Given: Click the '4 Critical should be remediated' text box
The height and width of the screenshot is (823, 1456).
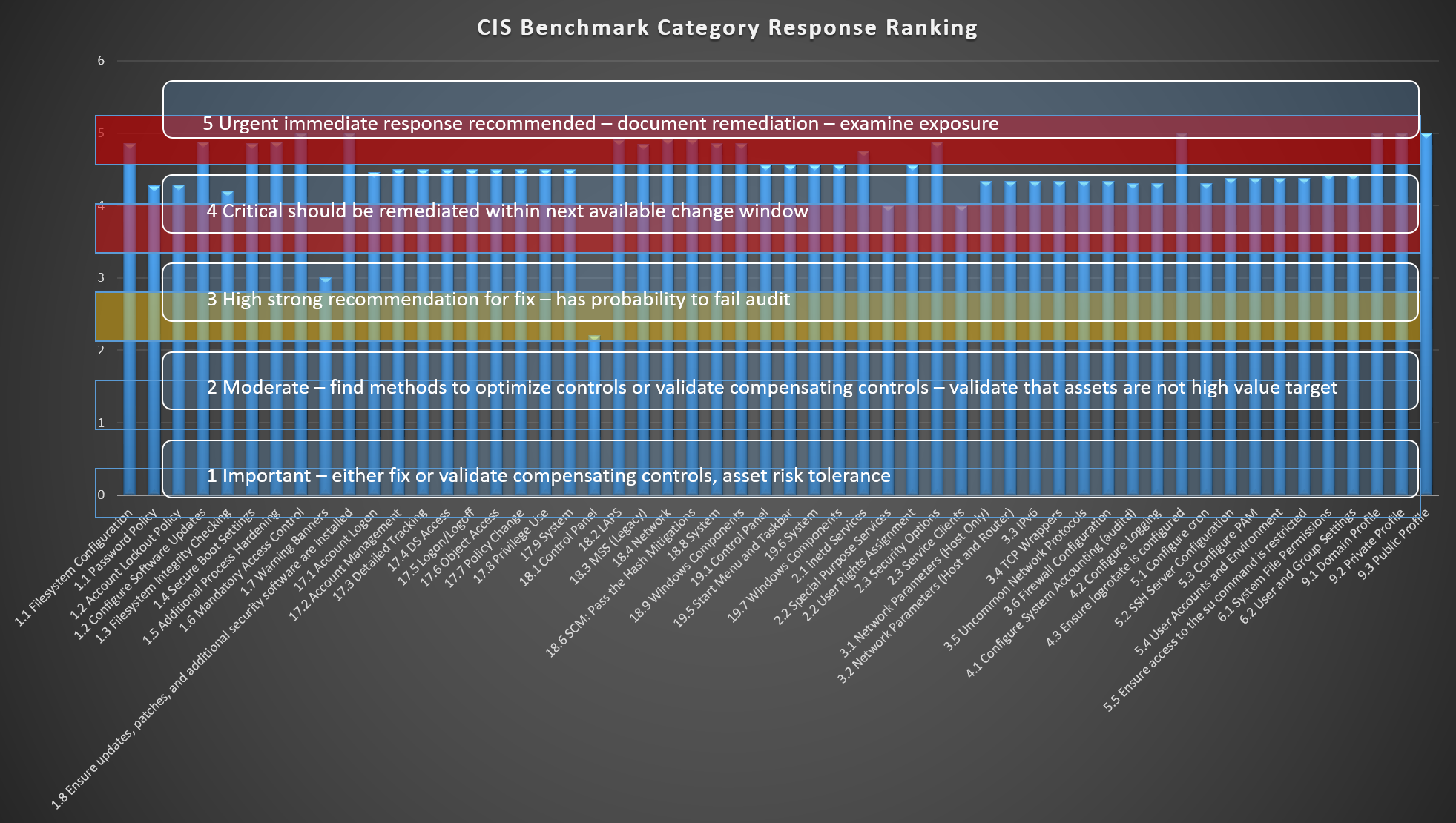Looking at the screenshot, I should [x=791, y=204].
